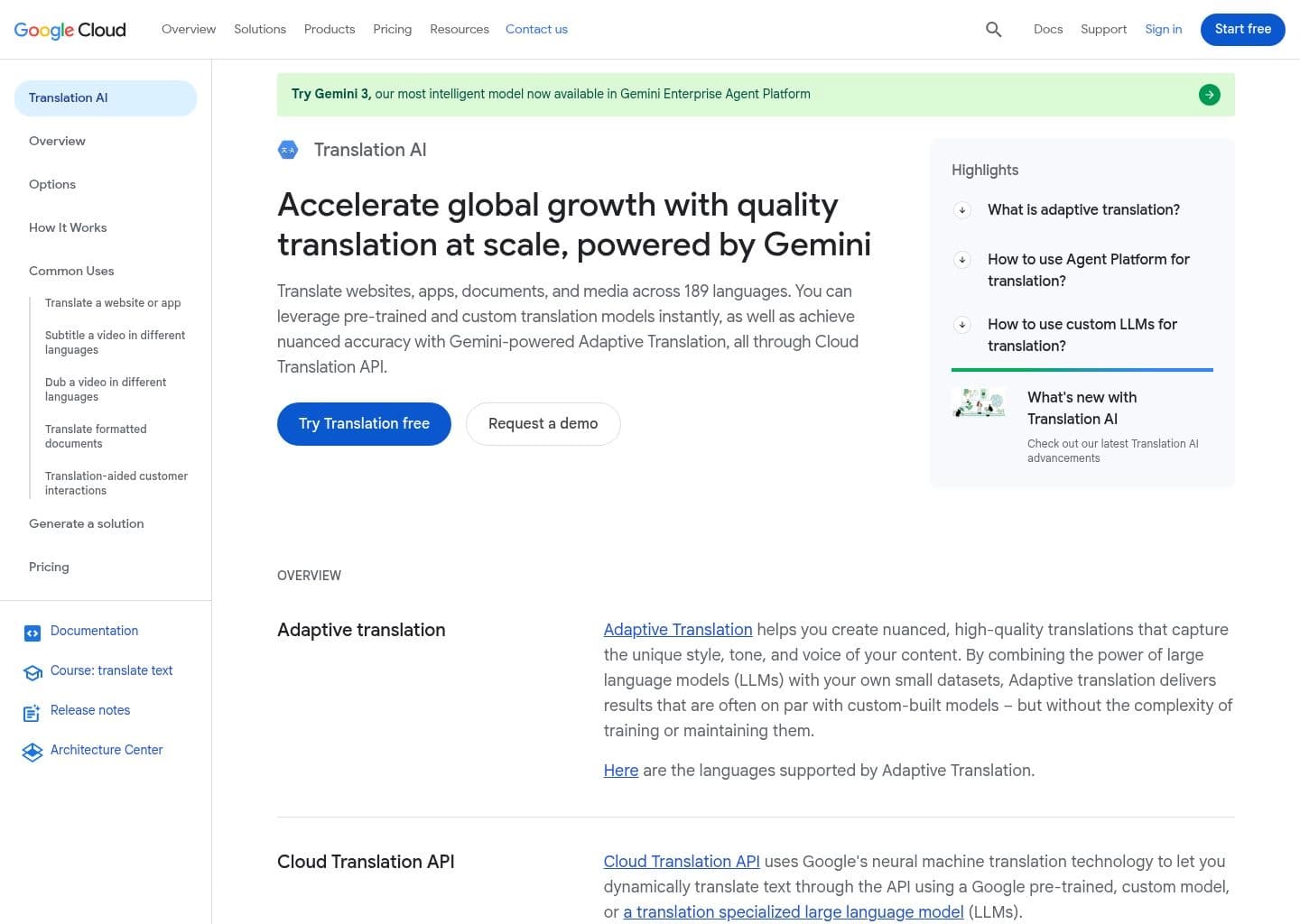
Task: Select 'Translate a website or app'
Action: (113, 303)
